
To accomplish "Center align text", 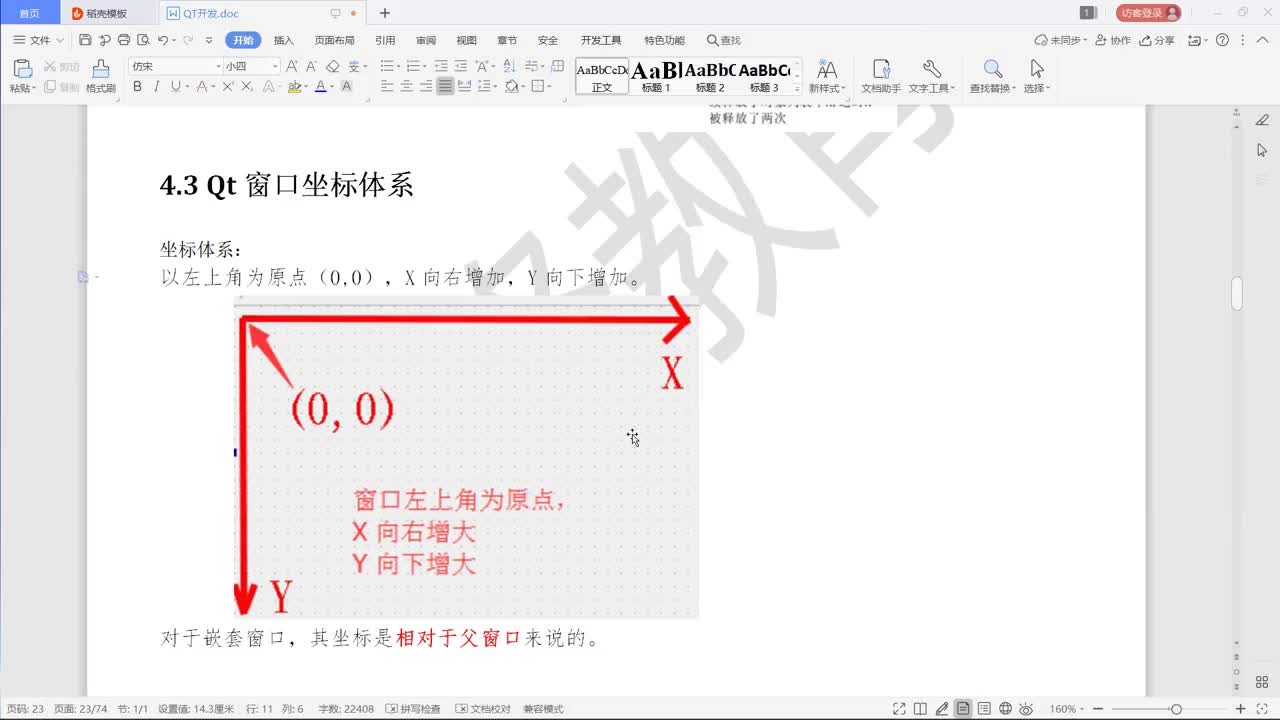I will [x=407, y=87].
